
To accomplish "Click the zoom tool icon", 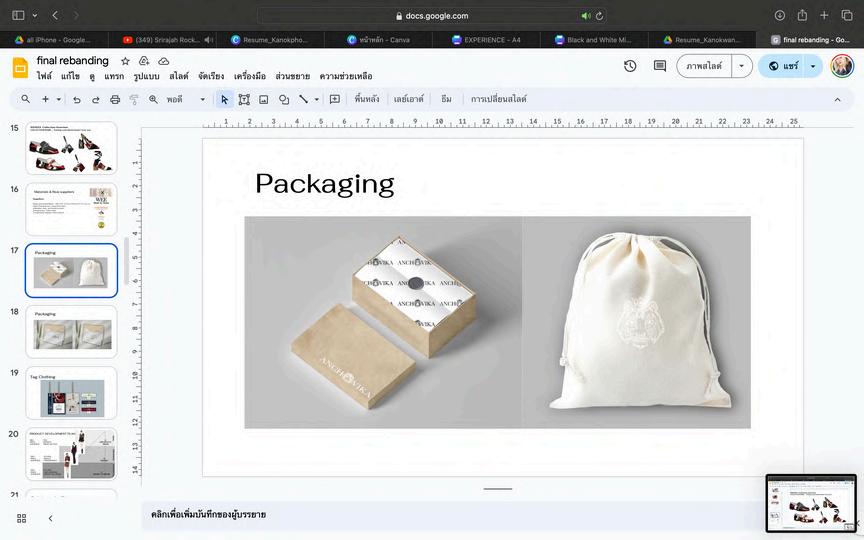I will click(153, 100).
